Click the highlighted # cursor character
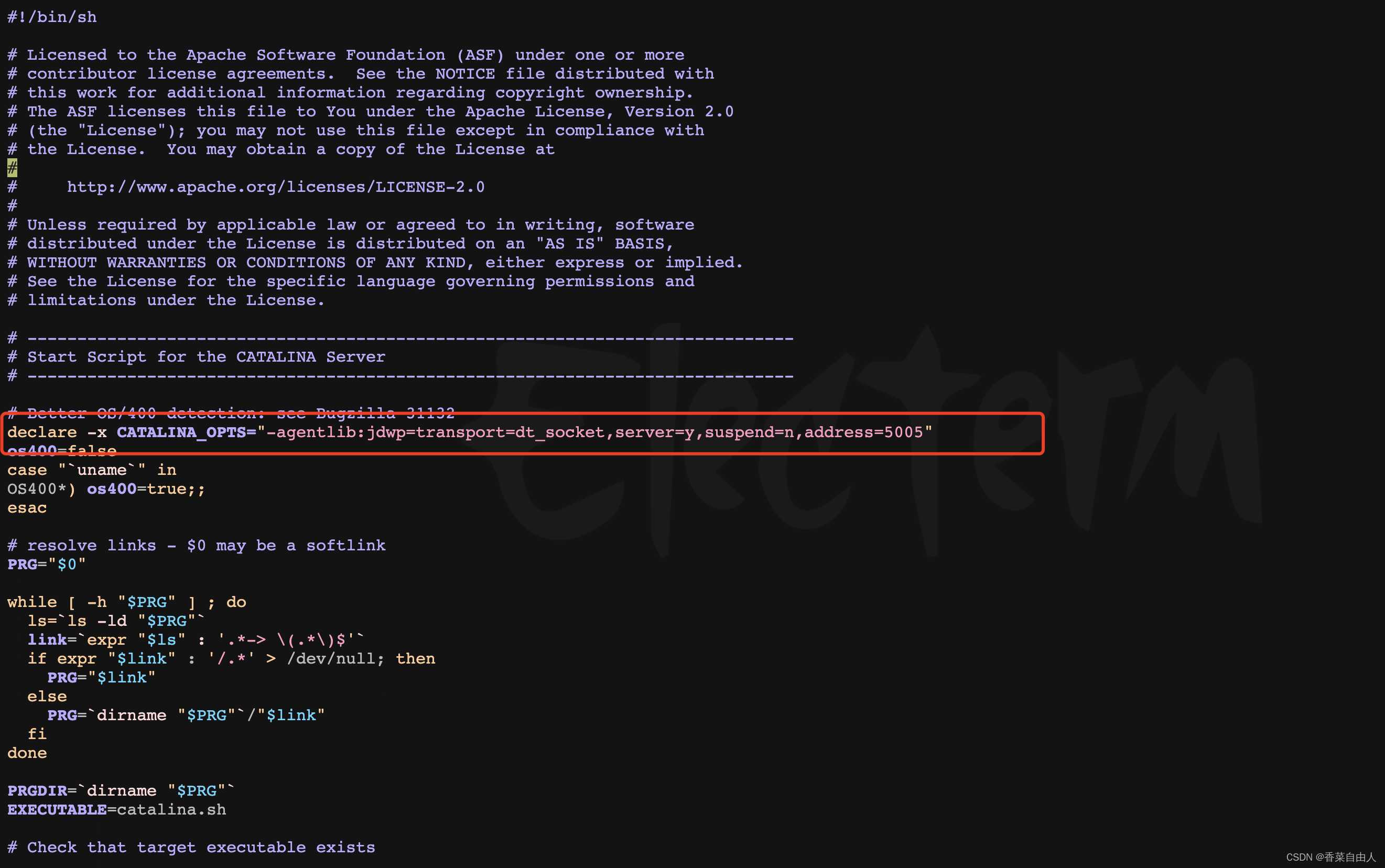The width and height of the screenshot is (1385, 868). [x=12, y=168]
